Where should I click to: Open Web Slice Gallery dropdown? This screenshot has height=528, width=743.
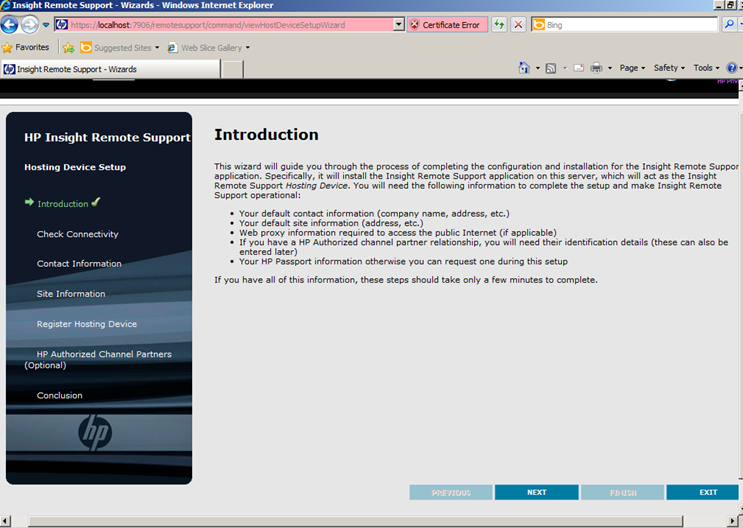pyautogui.click(x=208, y=47)
